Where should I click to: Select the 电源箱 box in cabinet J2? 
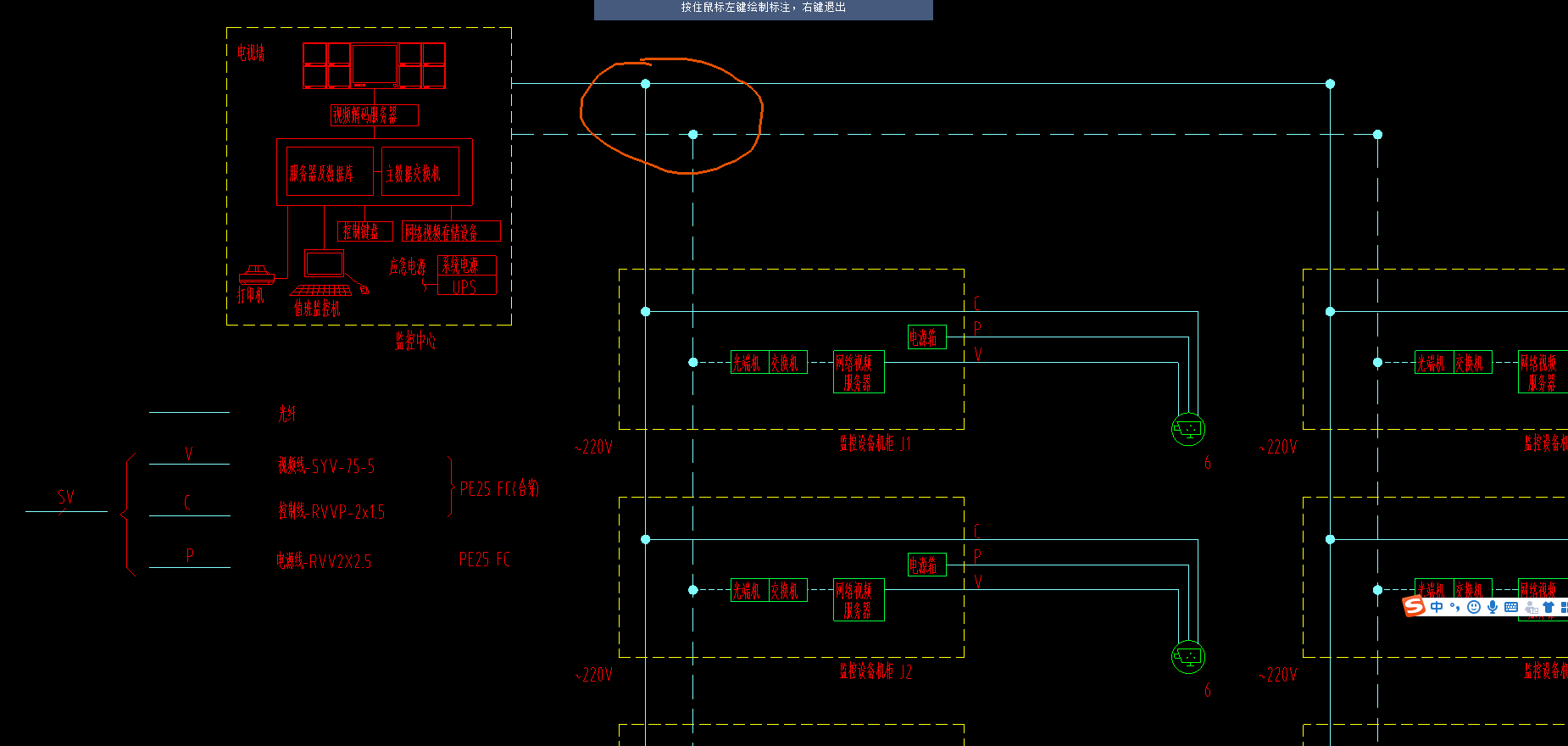point(927,565)
